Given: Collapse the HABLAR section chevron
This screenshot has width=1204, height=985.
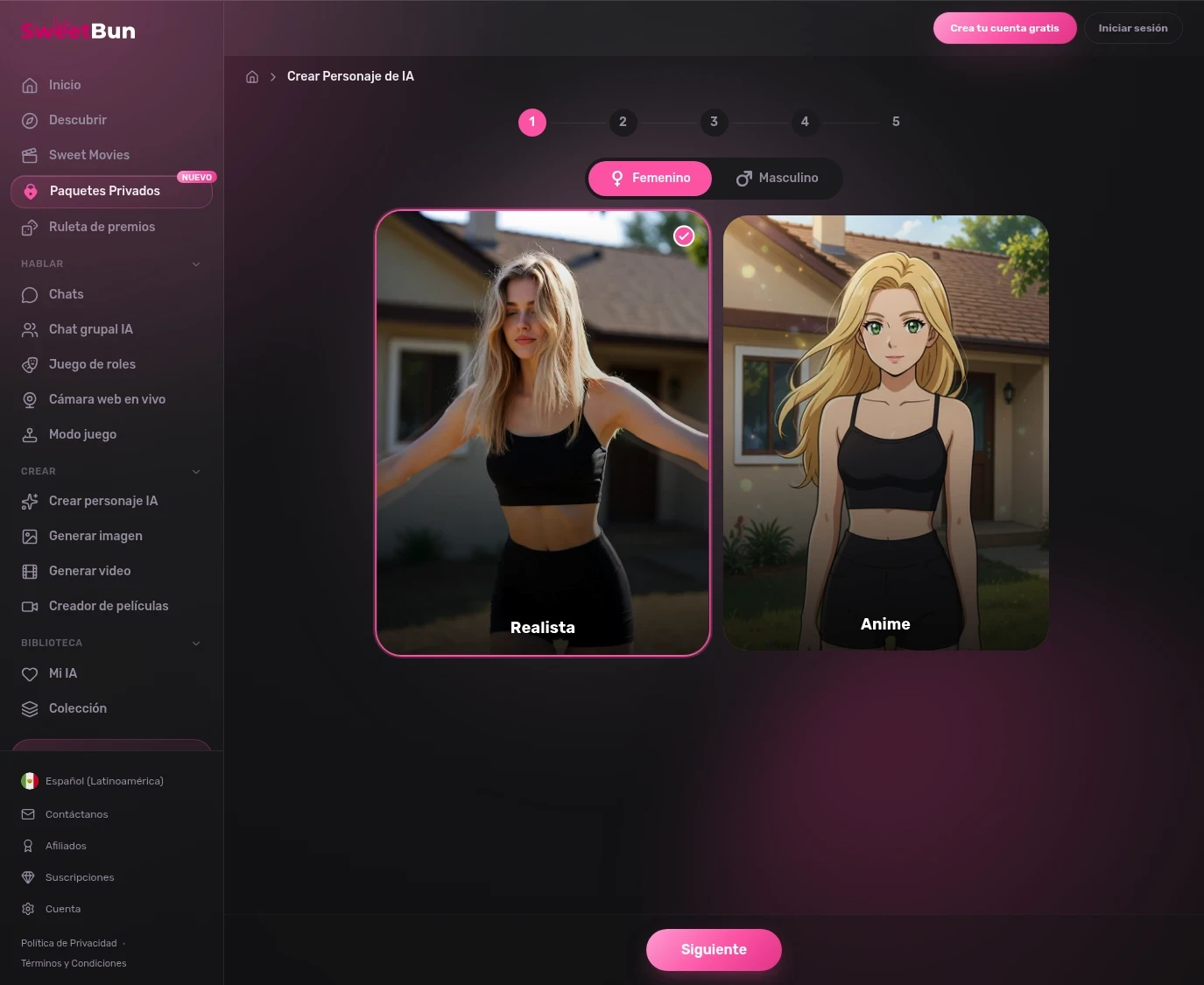Looking at the screenshot, I should click(x=196, y=264).
